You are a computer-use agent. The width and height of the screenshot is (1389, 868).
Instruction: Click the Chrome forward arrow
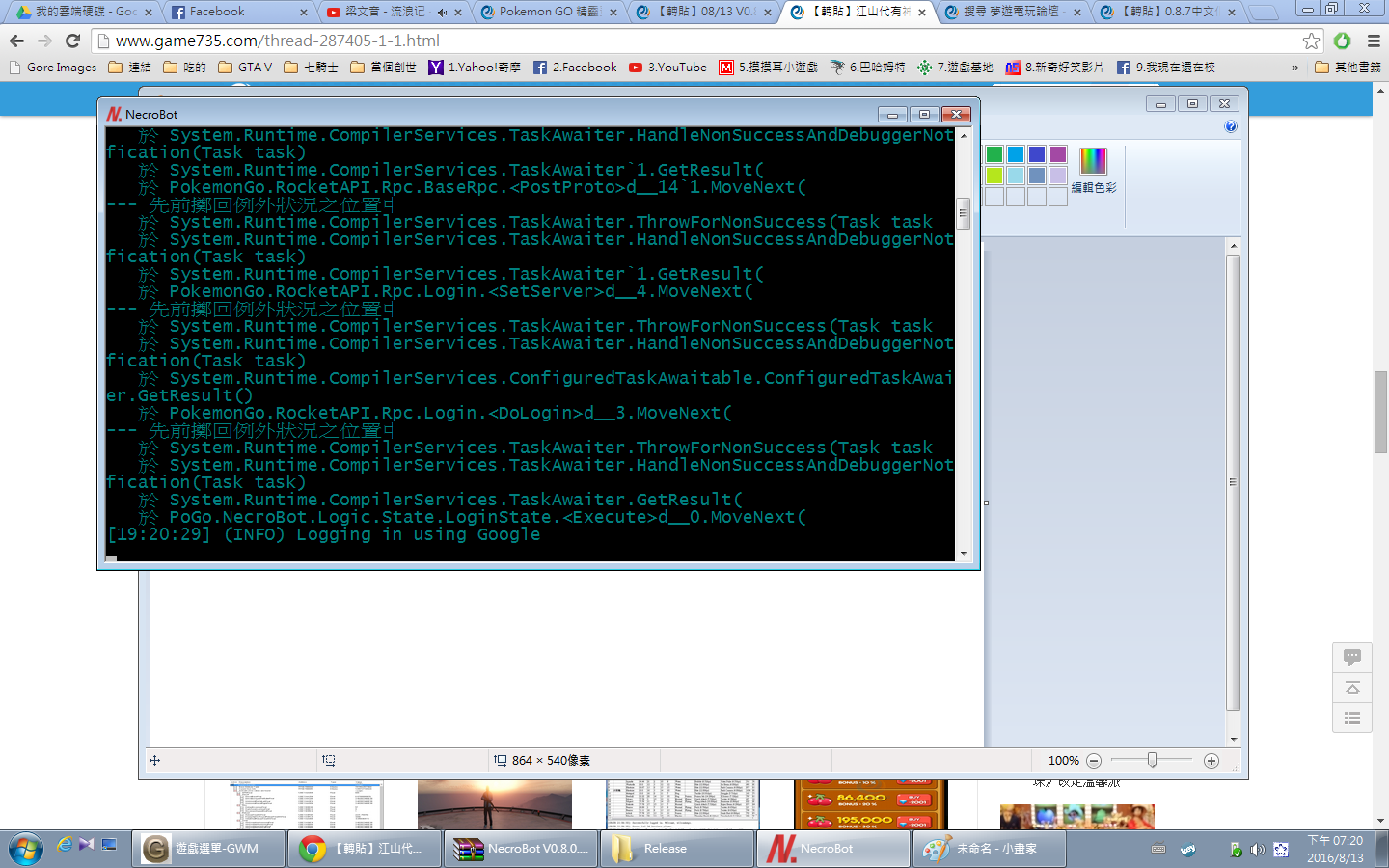(44, 41)
